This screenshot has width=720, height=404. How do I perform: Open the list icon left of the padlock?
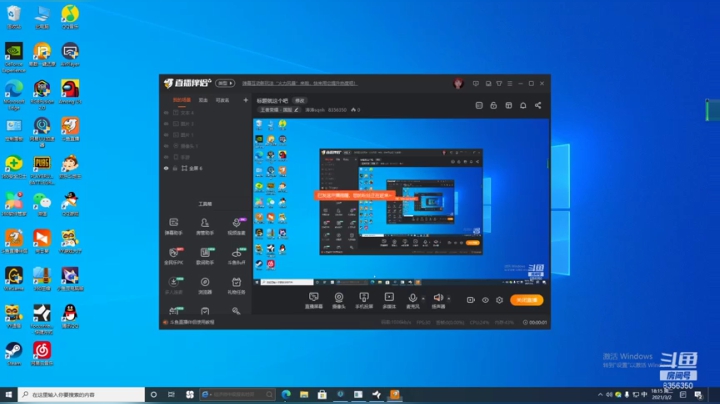[x=479, y=106]
